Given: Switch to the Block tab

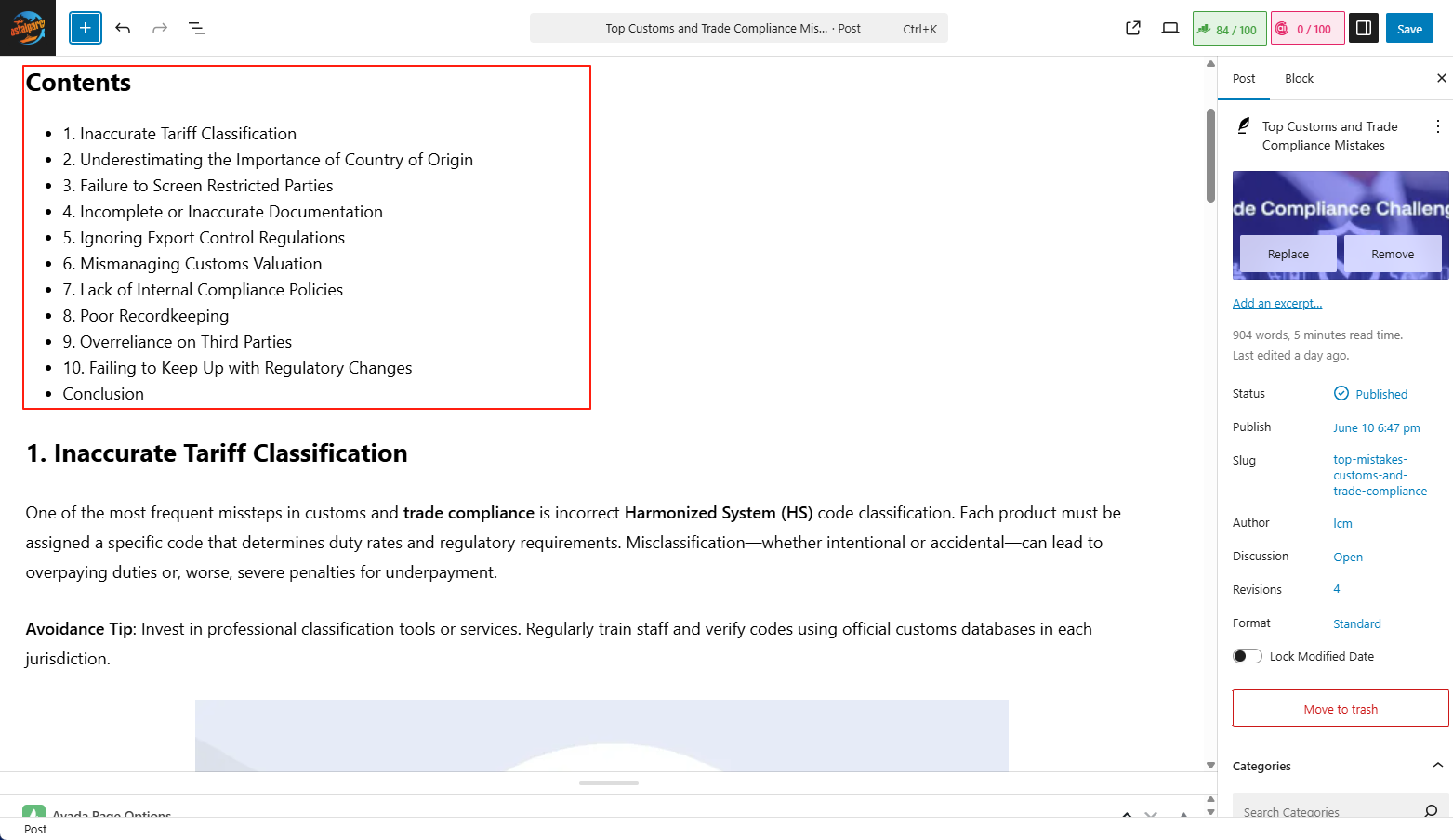Looking at the screenshot, I should tap(1299, 78).
